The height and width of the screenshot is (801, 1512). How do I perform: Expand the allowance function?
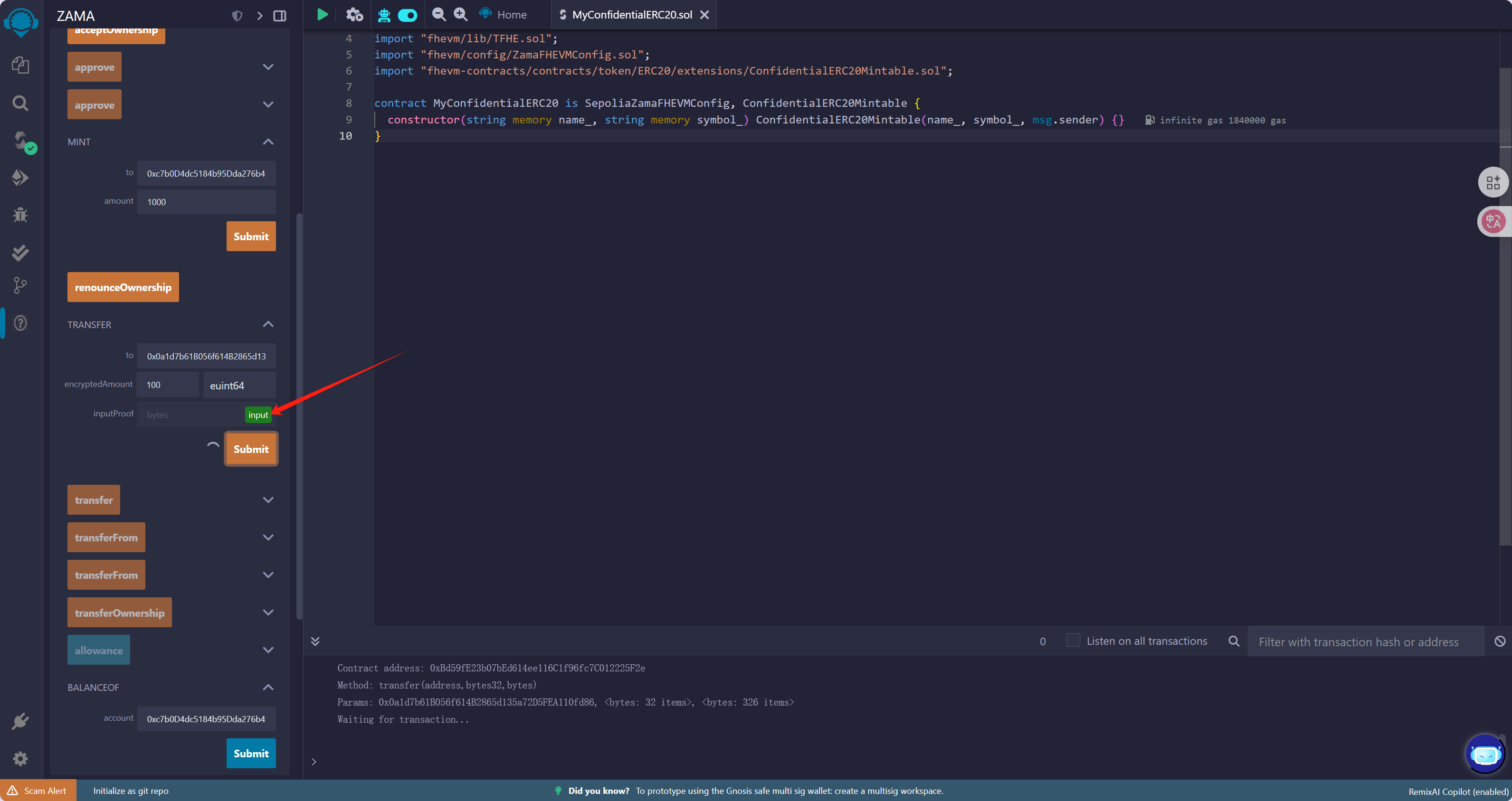(268, 650)
